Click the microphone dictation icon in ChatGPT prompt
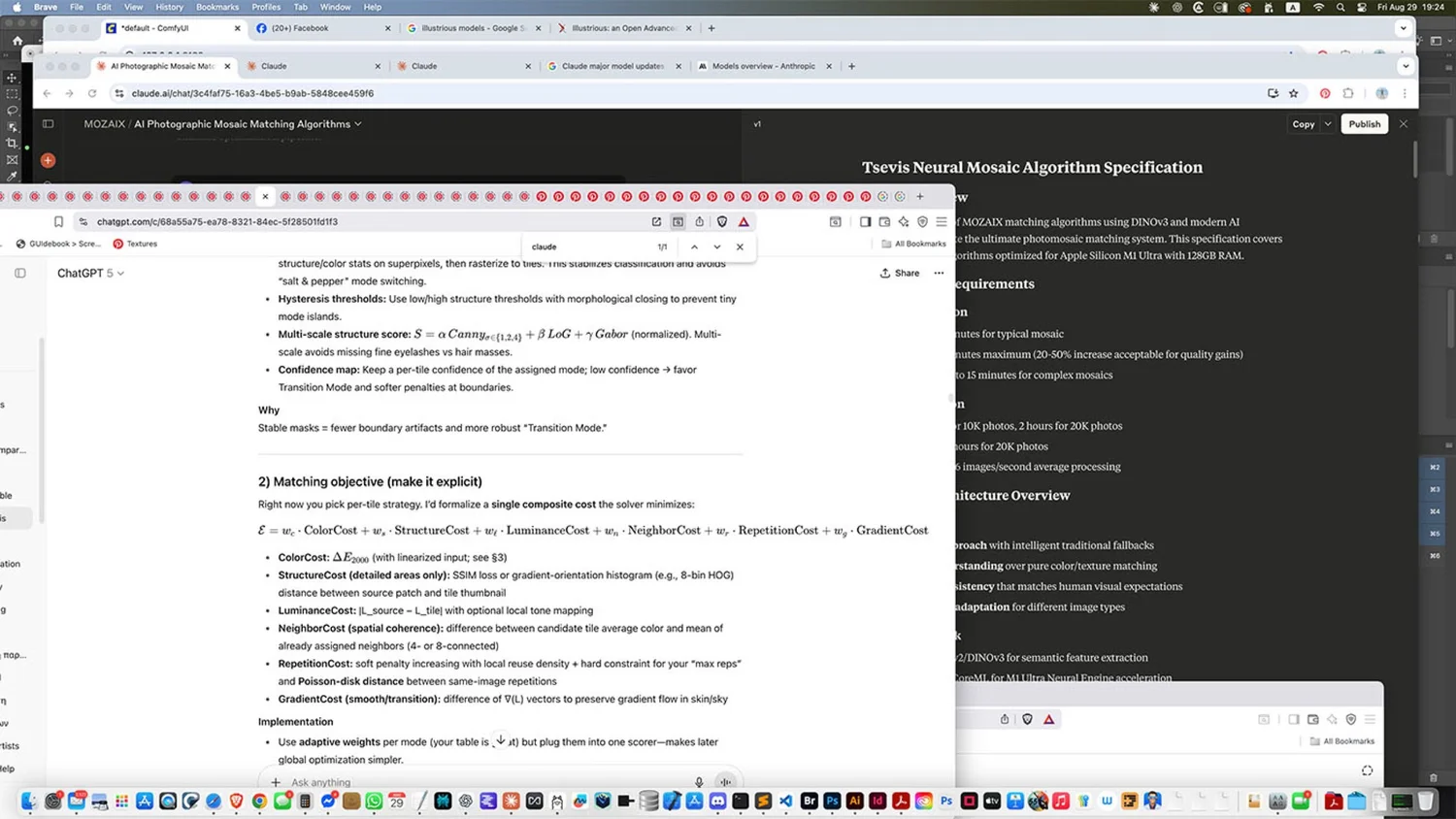 point(699,782)
